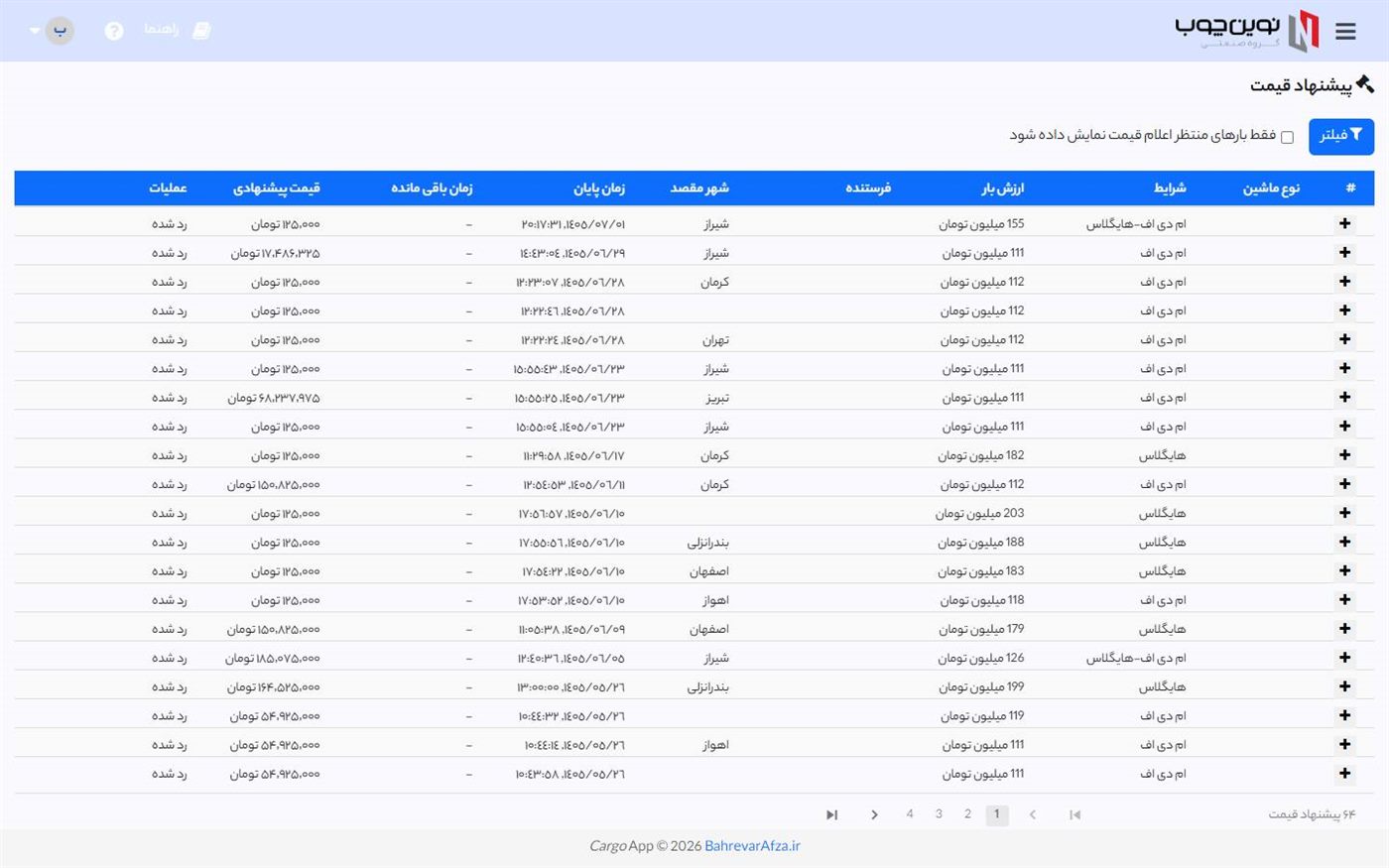The image size is (1389, 868).
Task: Click the نوع ماشین column header
Action: point(1271,188)
